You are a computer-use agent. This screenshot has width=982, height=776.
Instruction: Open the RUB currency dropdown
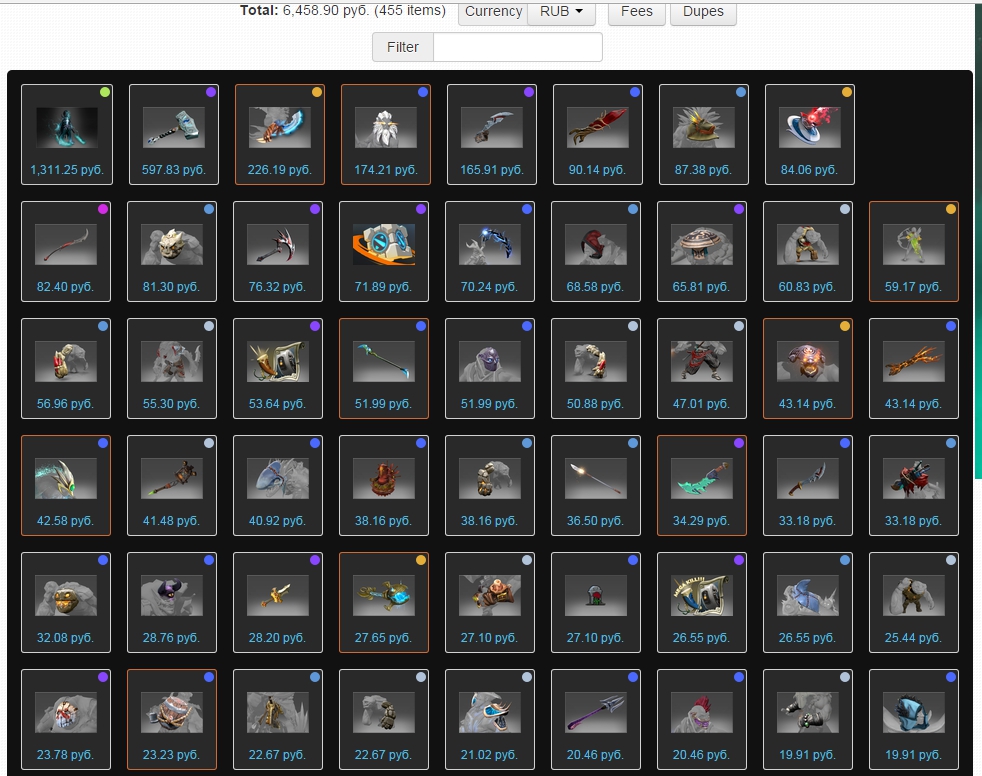click(561, 12)
